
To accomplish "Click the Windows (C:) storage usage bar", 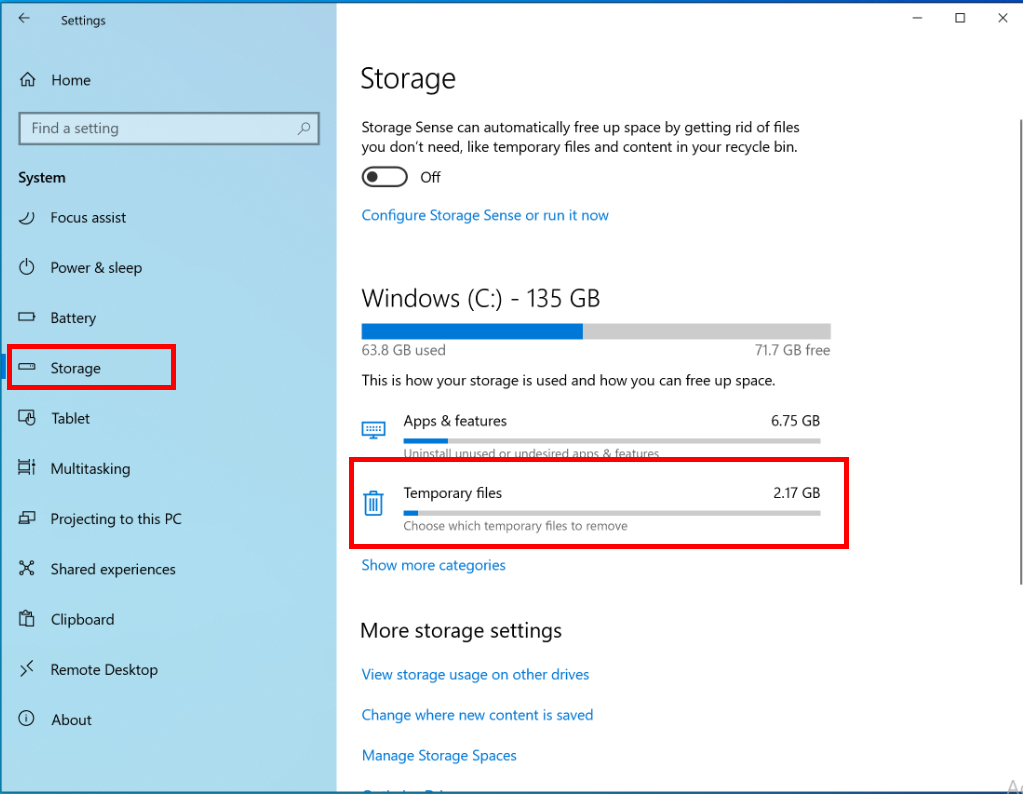I will tap(595, 332).
